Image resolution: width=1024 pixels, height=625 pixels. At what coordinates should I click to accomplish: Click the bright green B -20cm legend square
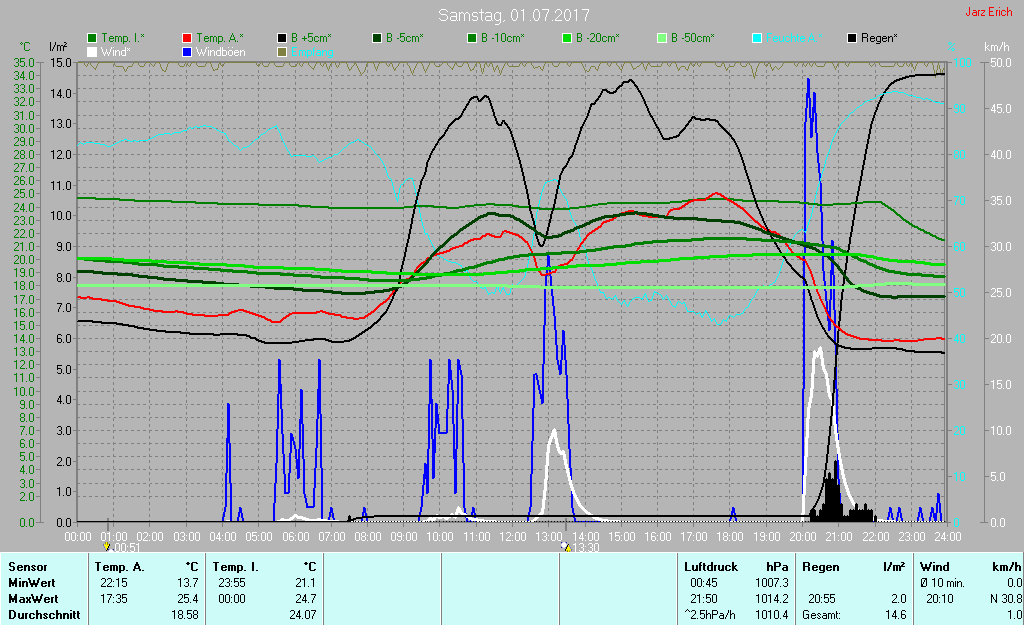tap(567, 38)
